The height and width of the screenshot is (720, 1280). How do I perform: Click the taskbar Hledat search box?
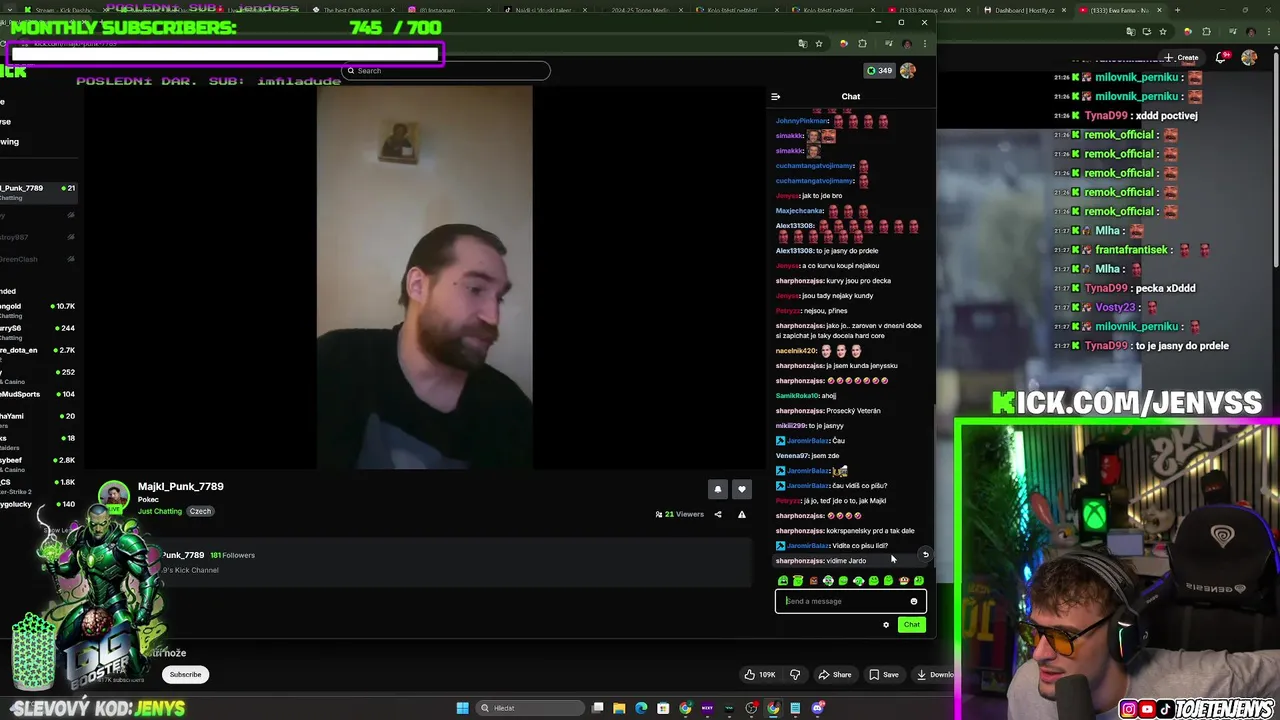(530, 708)
